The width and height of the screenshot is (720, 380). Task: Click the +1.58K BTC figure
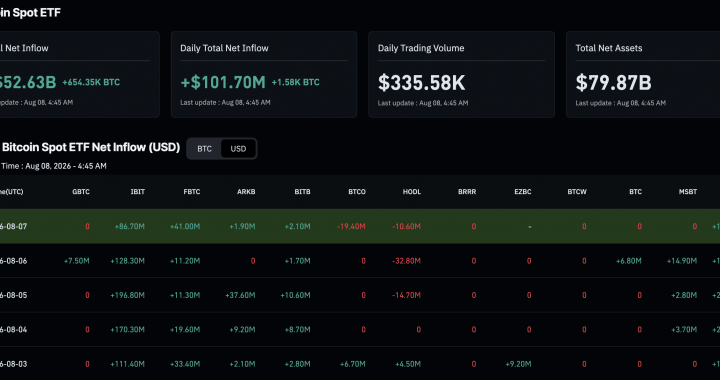(295, 83)
